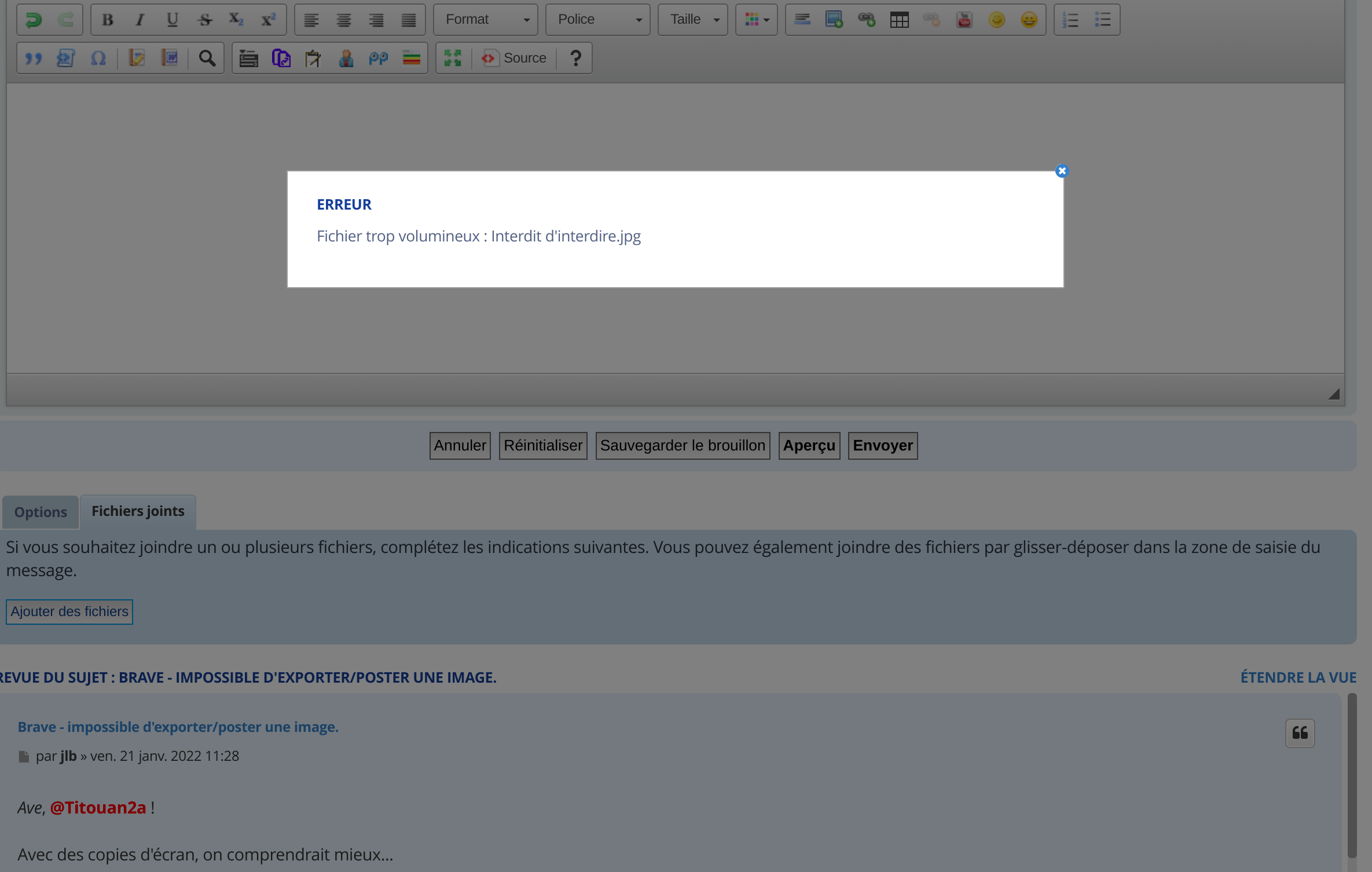Viewport: 1372px width, 872px height.
Task: Open the Format dropdown
Action: pyautogui.click(x=486, y=20)
